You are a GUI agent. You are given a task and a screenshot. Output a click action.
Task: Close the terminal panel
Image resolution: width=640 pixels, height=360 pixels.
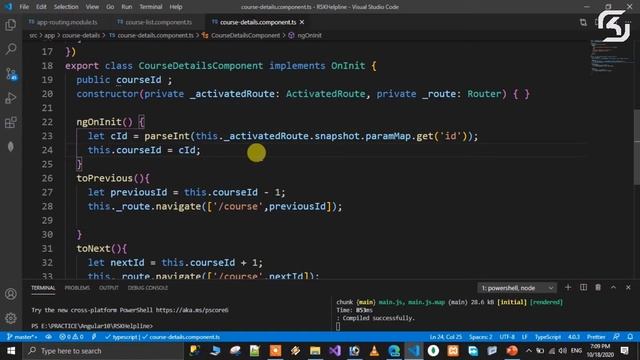point(628,288)
